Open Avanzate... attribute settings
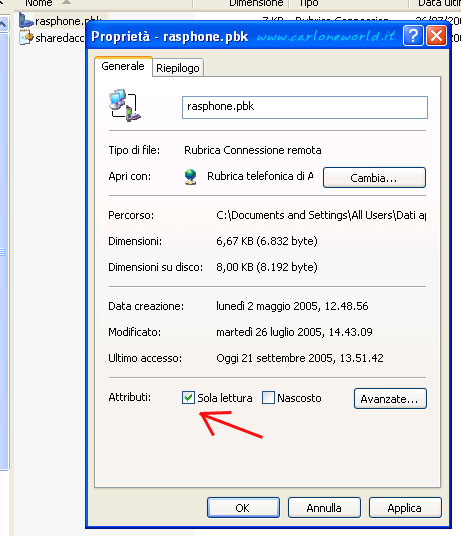Viewport: 461px width, 536px height. click(x=390, y=399)
